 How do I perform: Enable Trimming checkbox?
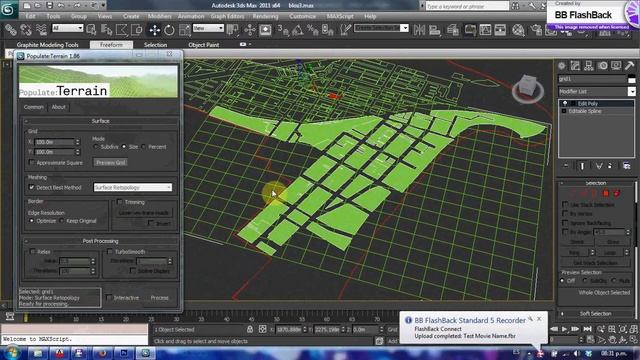pos(120,202)
